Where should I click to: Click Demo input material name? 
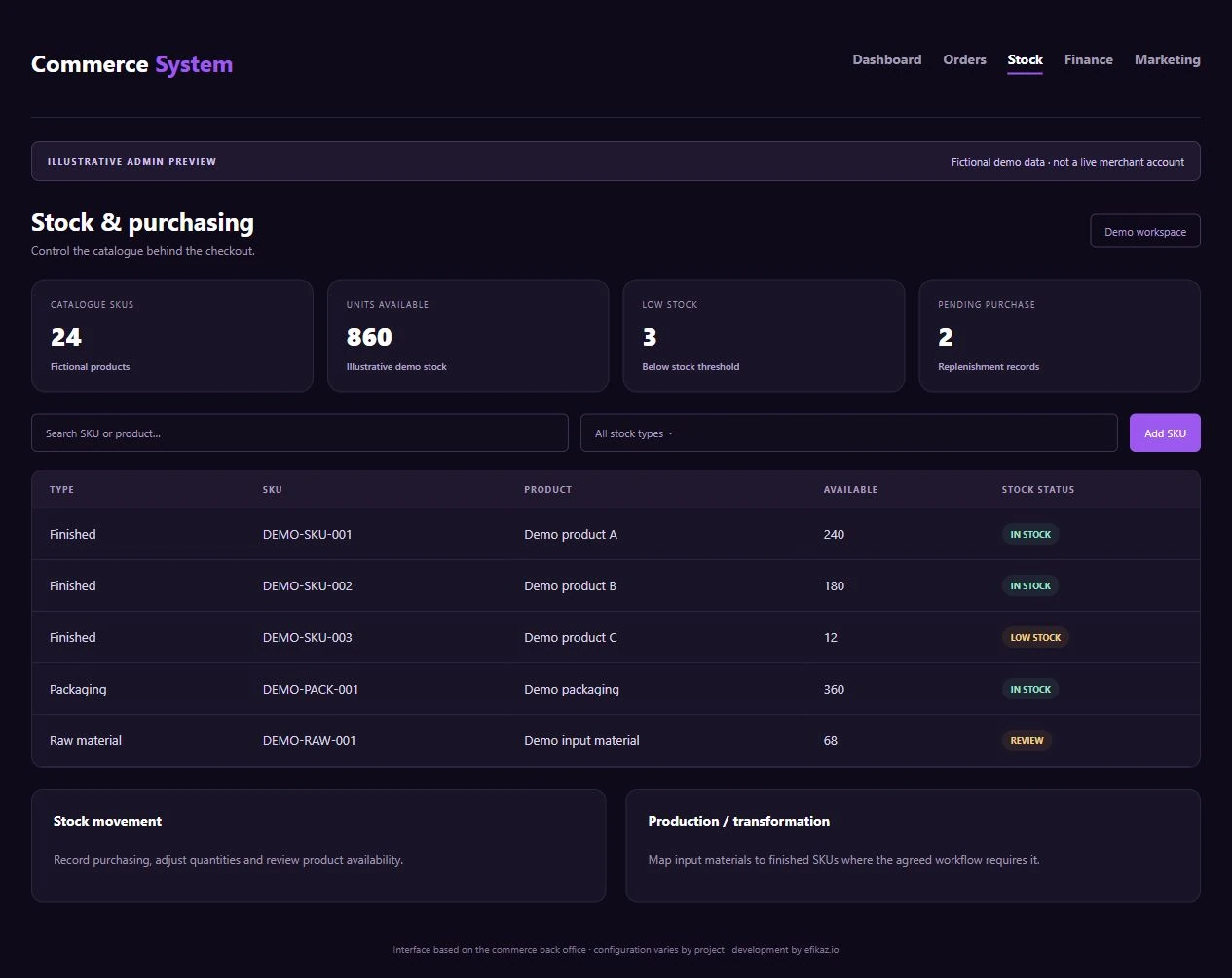[581, 740]
